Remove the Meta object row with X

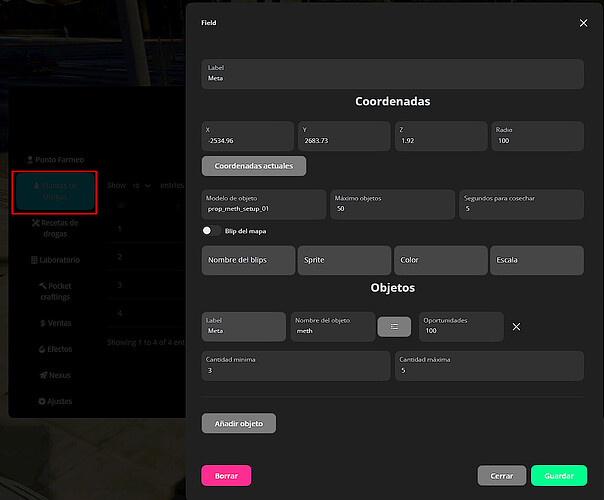click(516, 327)
